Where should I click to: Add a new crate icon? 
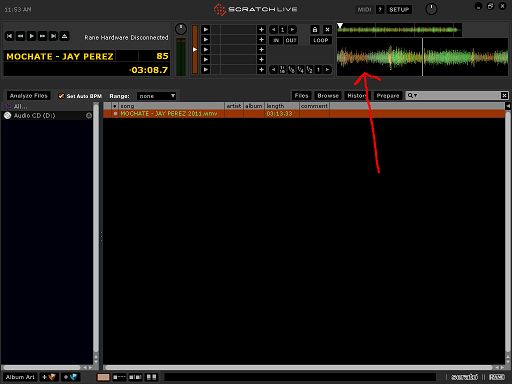[x=49, y=377]
